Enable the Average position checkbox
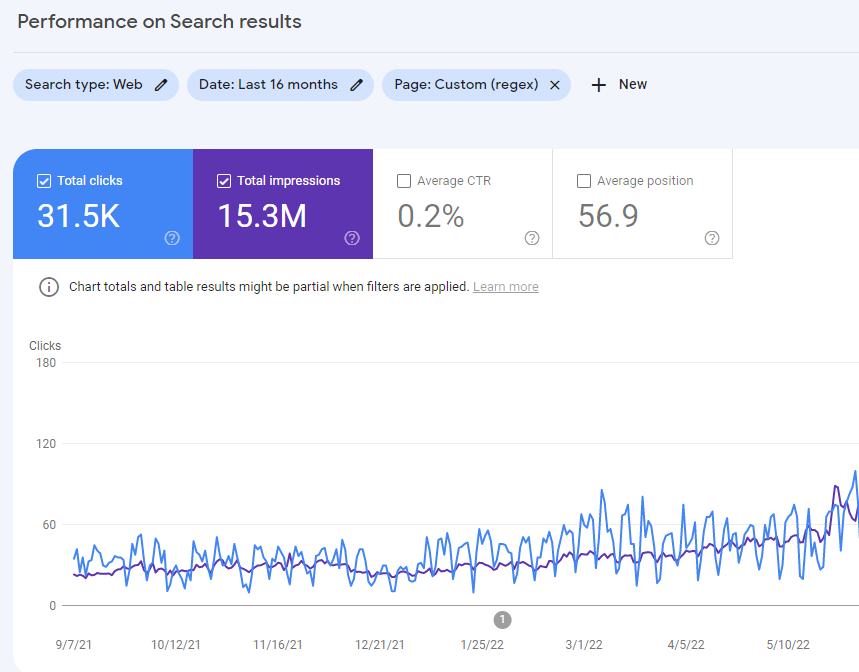Screen dimensions: 859x672 tap(584, 181)
